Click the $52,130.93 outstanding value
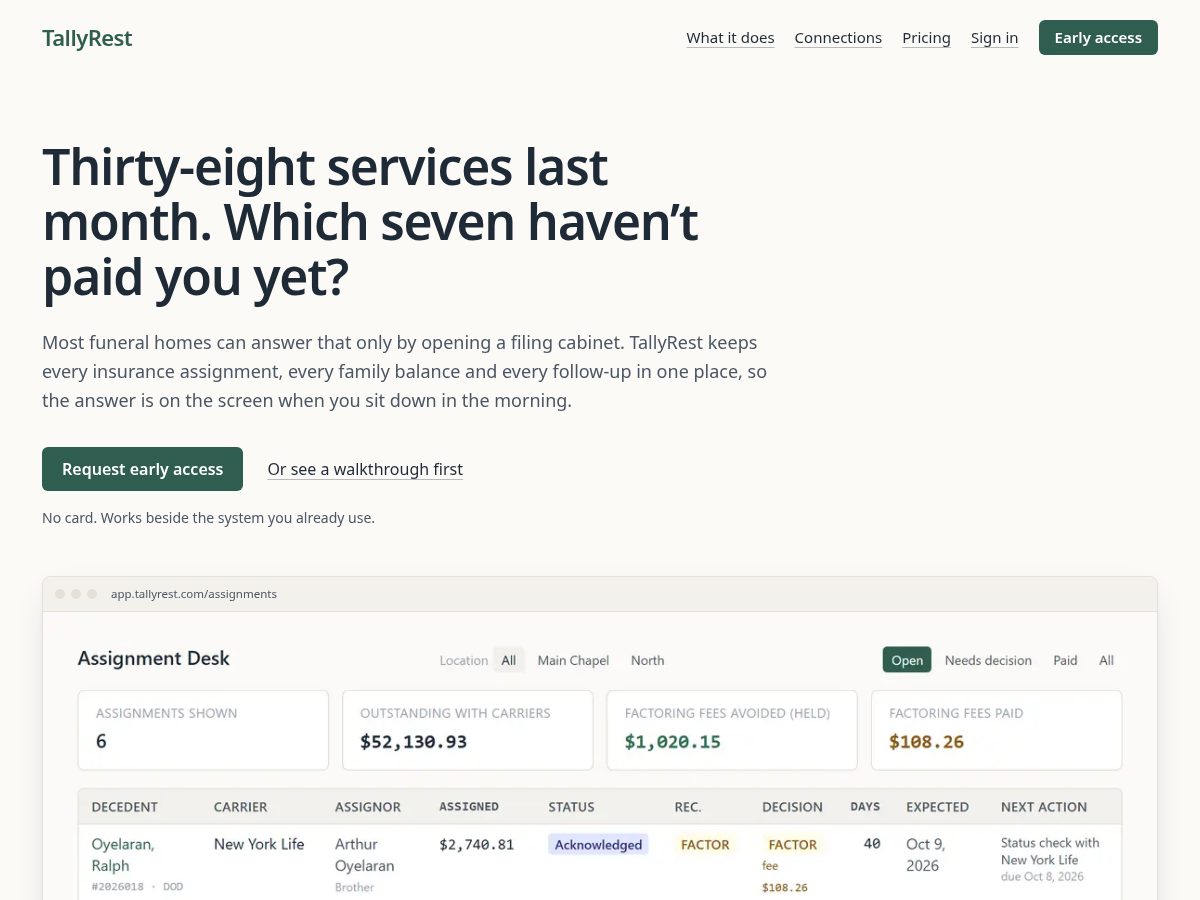Image resolution: width=1200 pixels, height=900 pixels. (x=414, y=742)
